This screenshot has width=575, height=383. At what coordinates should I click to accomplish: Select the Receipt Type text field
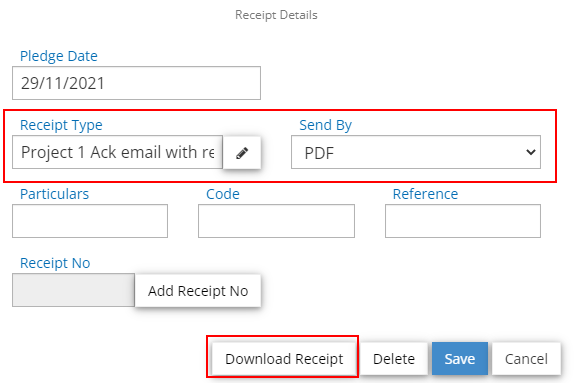pyautogui.click(x=117, y=152)
